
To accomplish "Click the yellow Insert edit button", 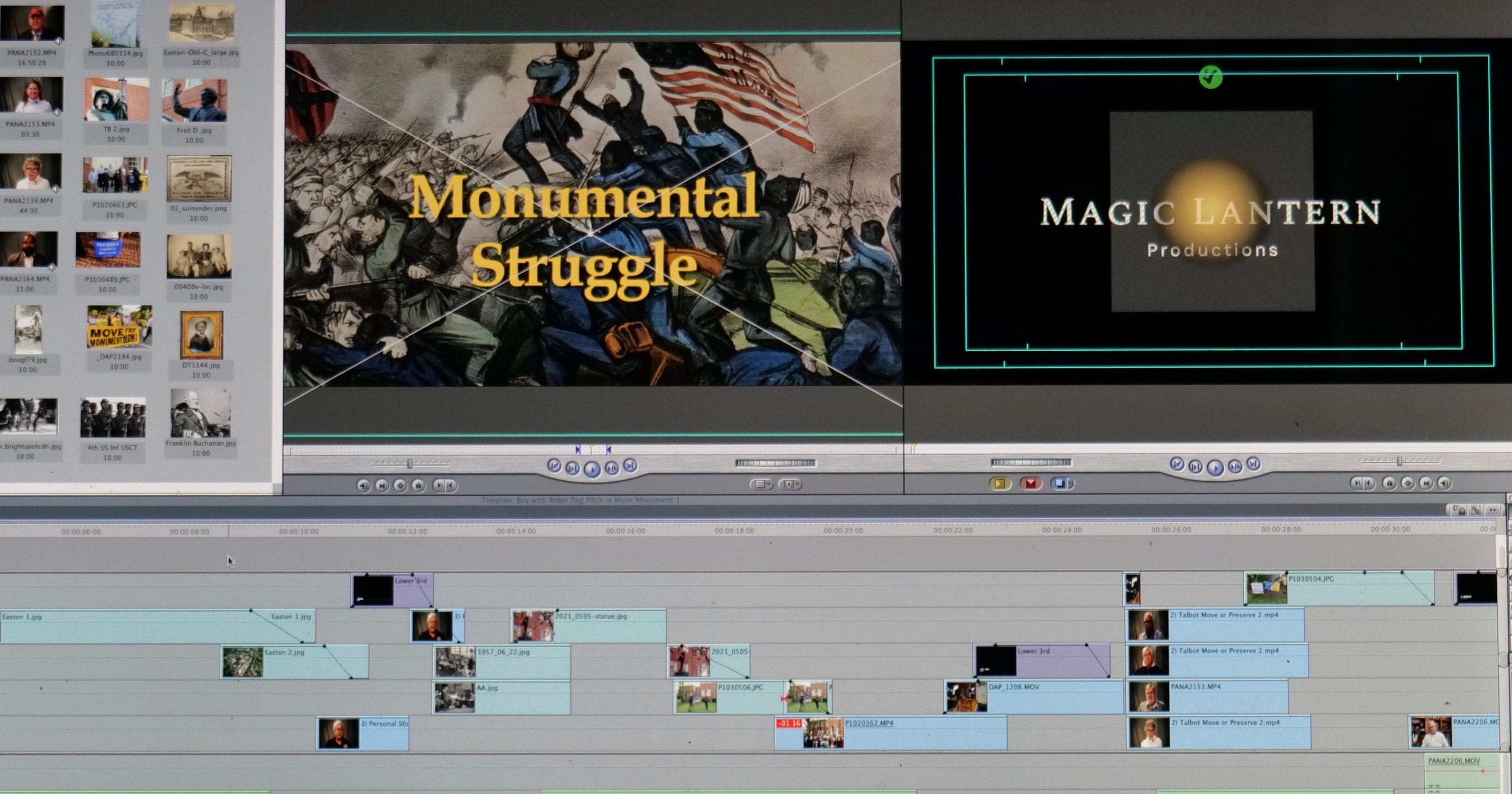I will pyautogui.click(x=999, y=484).
